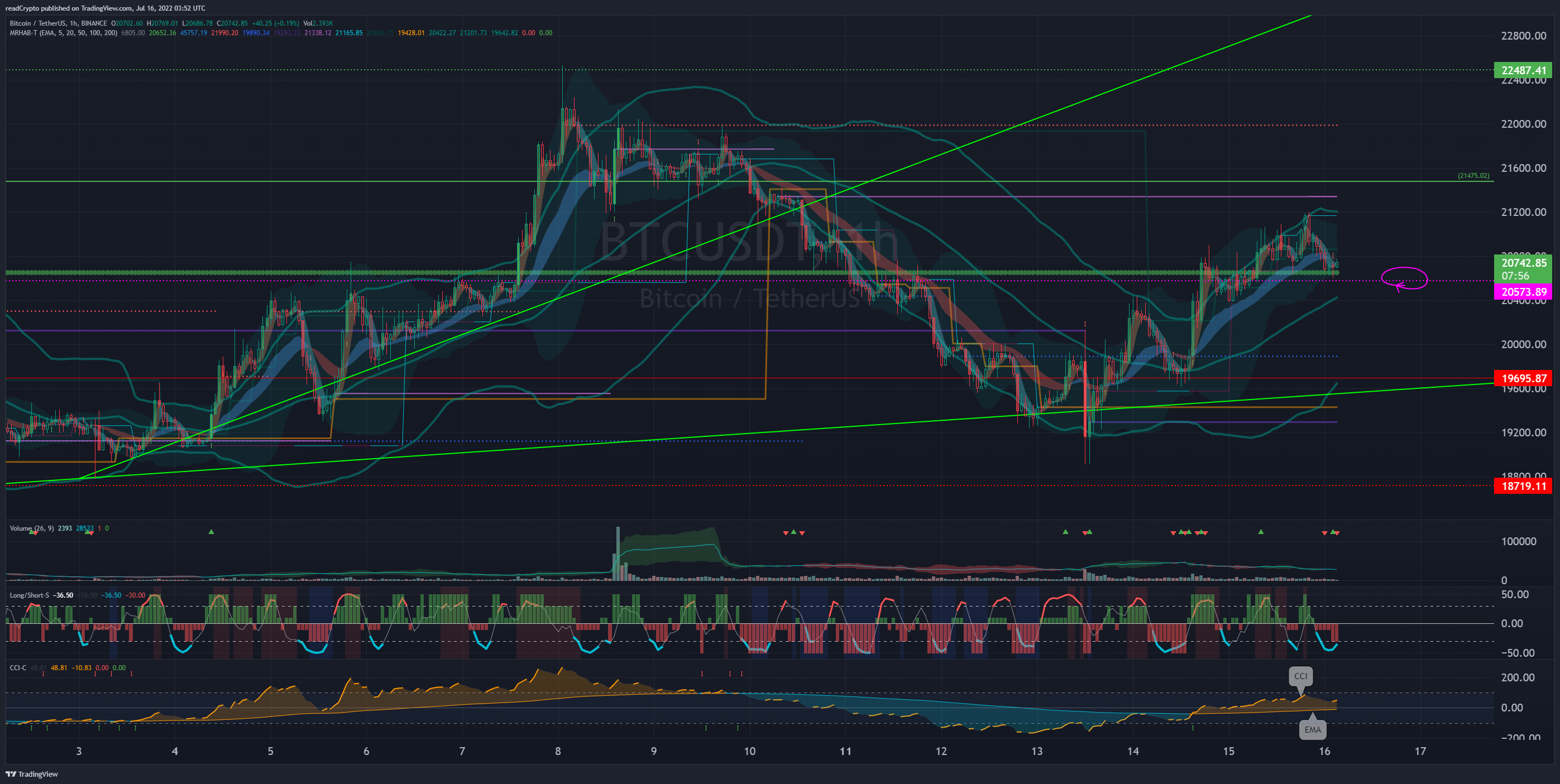Click date 17 on the time axis
Viewport: 1560px width, 784px height.
click(x=1420, y=751)
